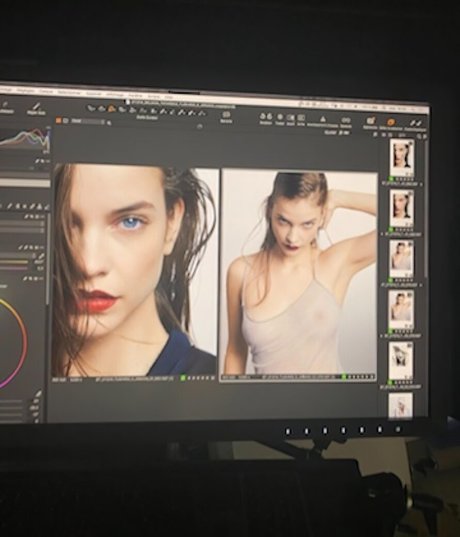Click the magnifier icon beside the viewer zoom slider
Viewport: 460px width, 537px height.
109,123
